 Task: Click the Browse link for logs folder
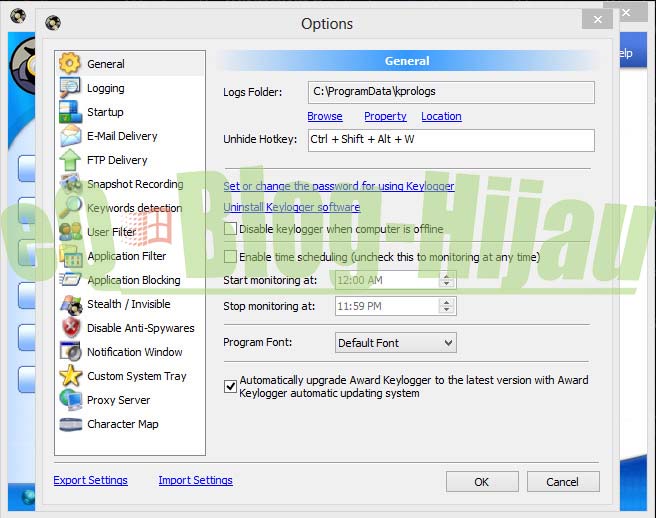coord(325,116)
